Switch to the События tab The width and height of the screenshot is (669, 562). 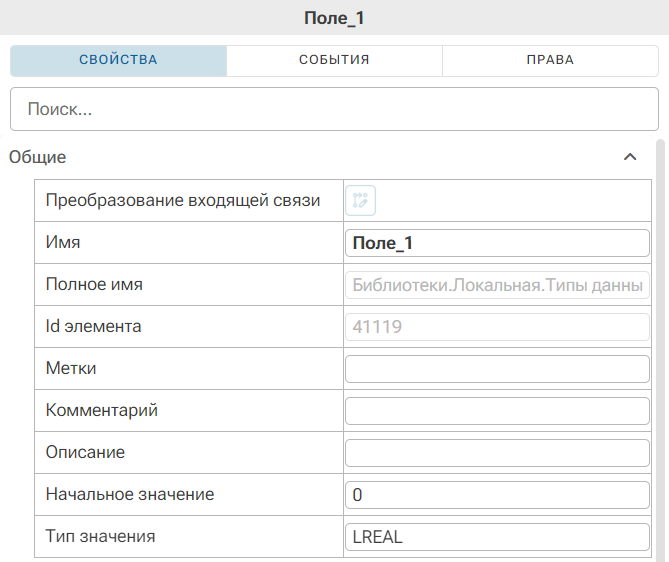point(334,60)
